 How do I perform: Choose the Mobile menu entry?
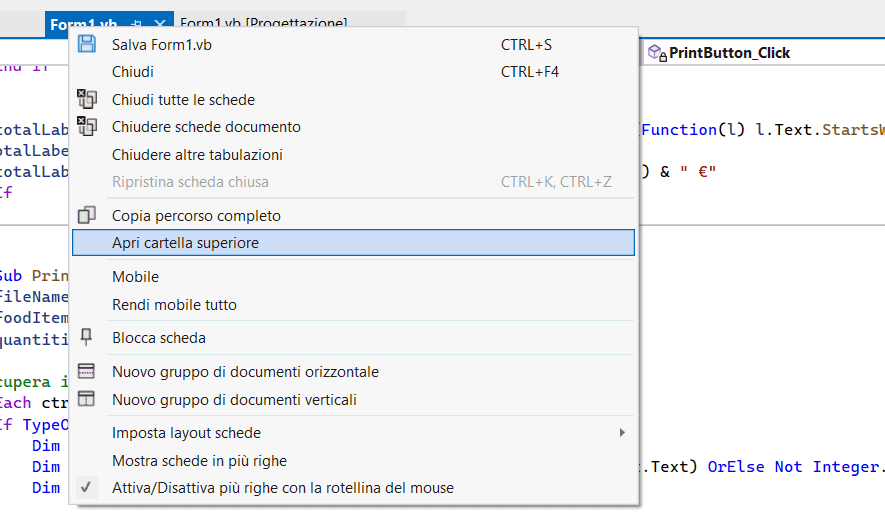click(135, 277)
